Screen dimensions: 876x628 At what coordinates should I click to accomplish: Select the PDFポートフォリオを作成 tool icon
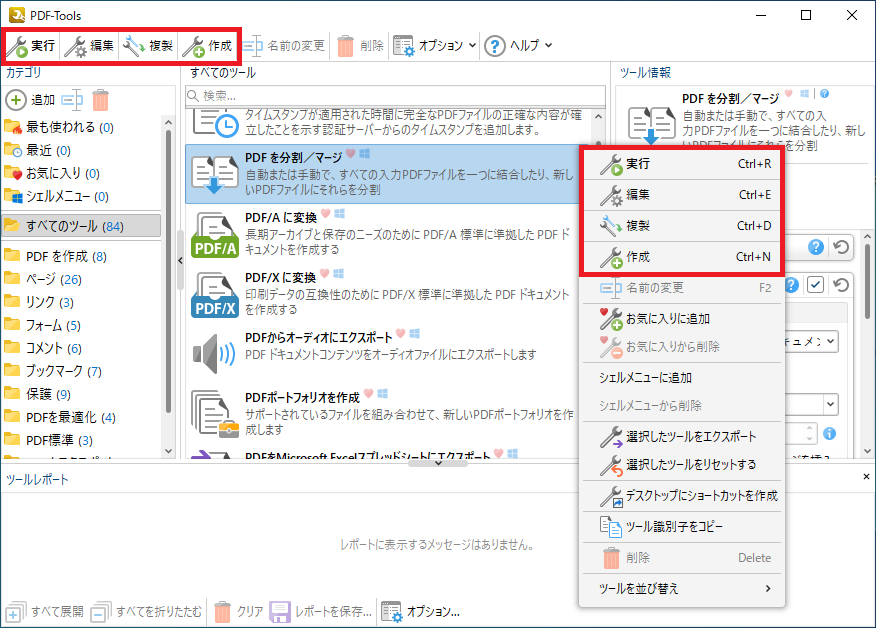215,414
